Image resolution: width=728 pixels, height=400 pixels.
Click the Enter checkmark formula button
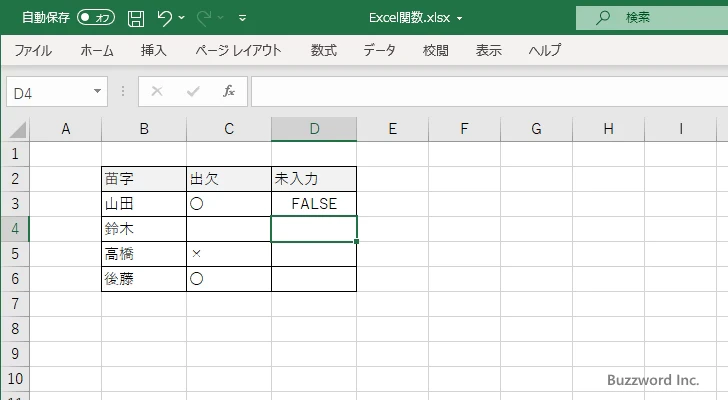[193, 91]
